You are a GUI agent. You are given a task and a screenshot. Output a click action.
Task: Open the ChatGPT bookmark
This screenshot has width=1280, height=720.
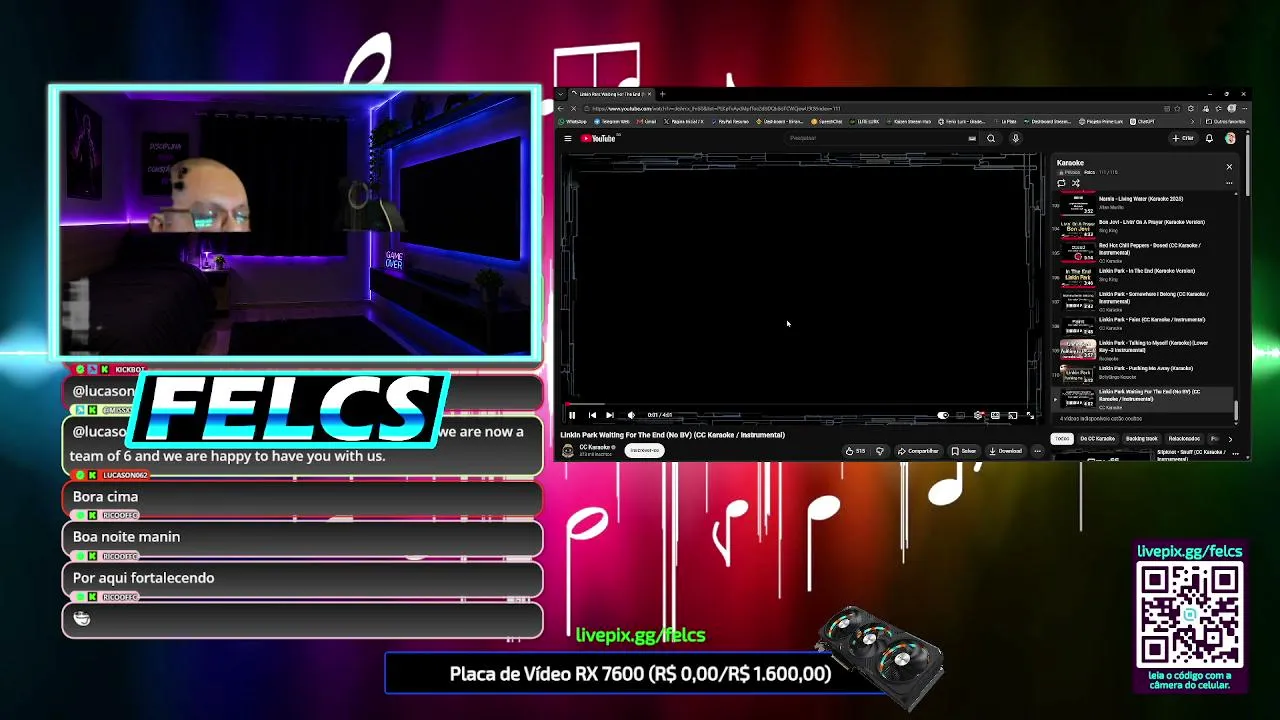click(1142, 121)
